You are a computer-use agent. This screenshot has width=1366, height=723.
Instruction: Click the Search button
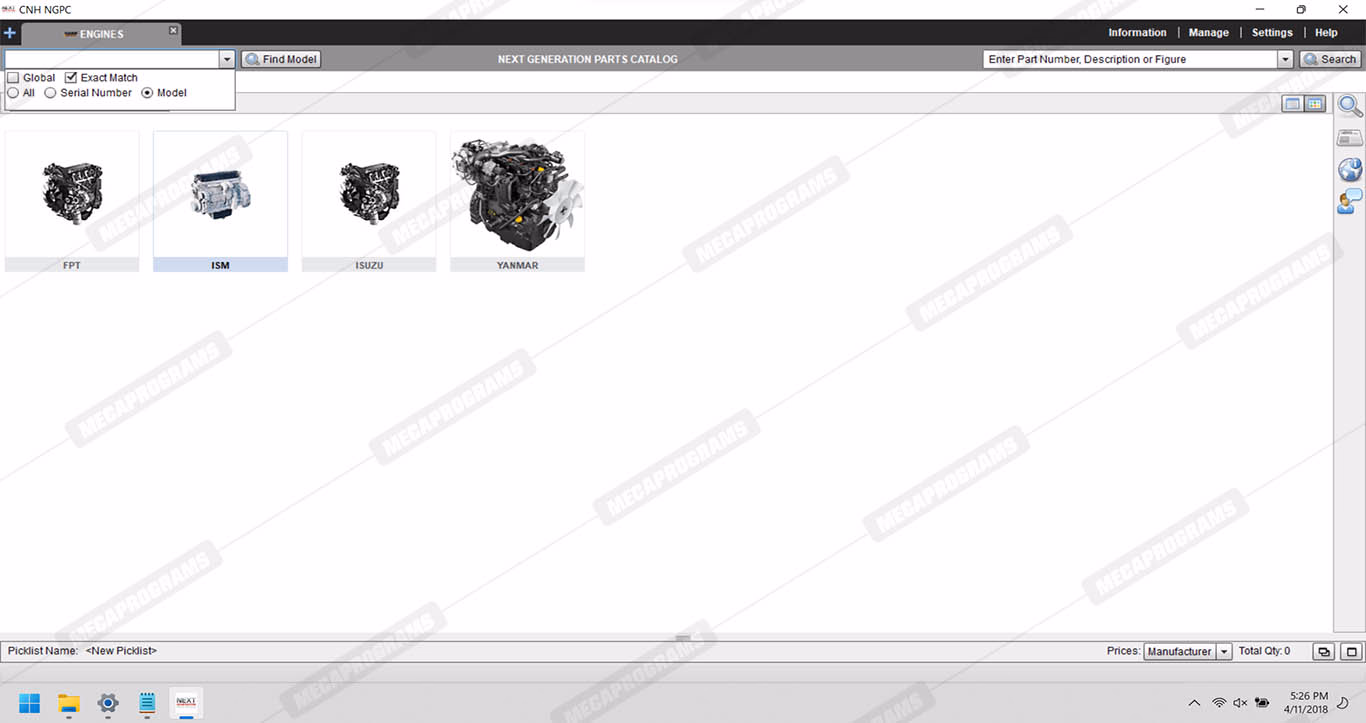coord(1330,60)
